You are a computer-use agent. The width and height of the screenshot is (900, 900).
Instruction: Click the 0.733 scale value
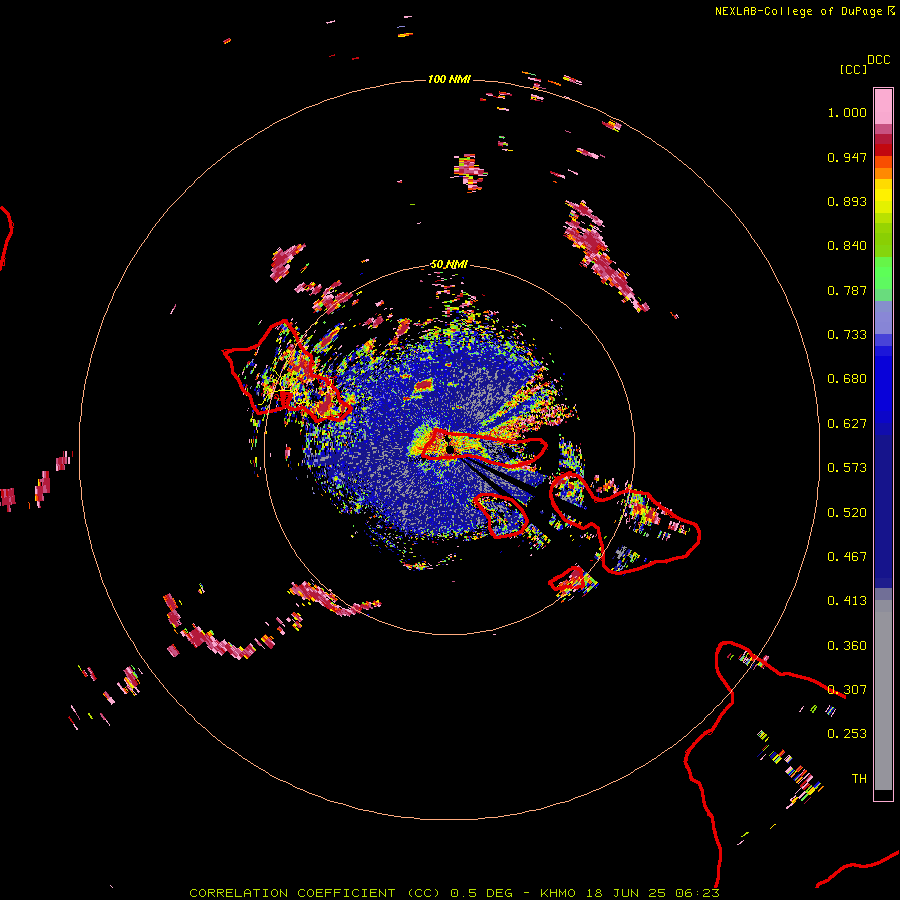[x=847, y=335]
